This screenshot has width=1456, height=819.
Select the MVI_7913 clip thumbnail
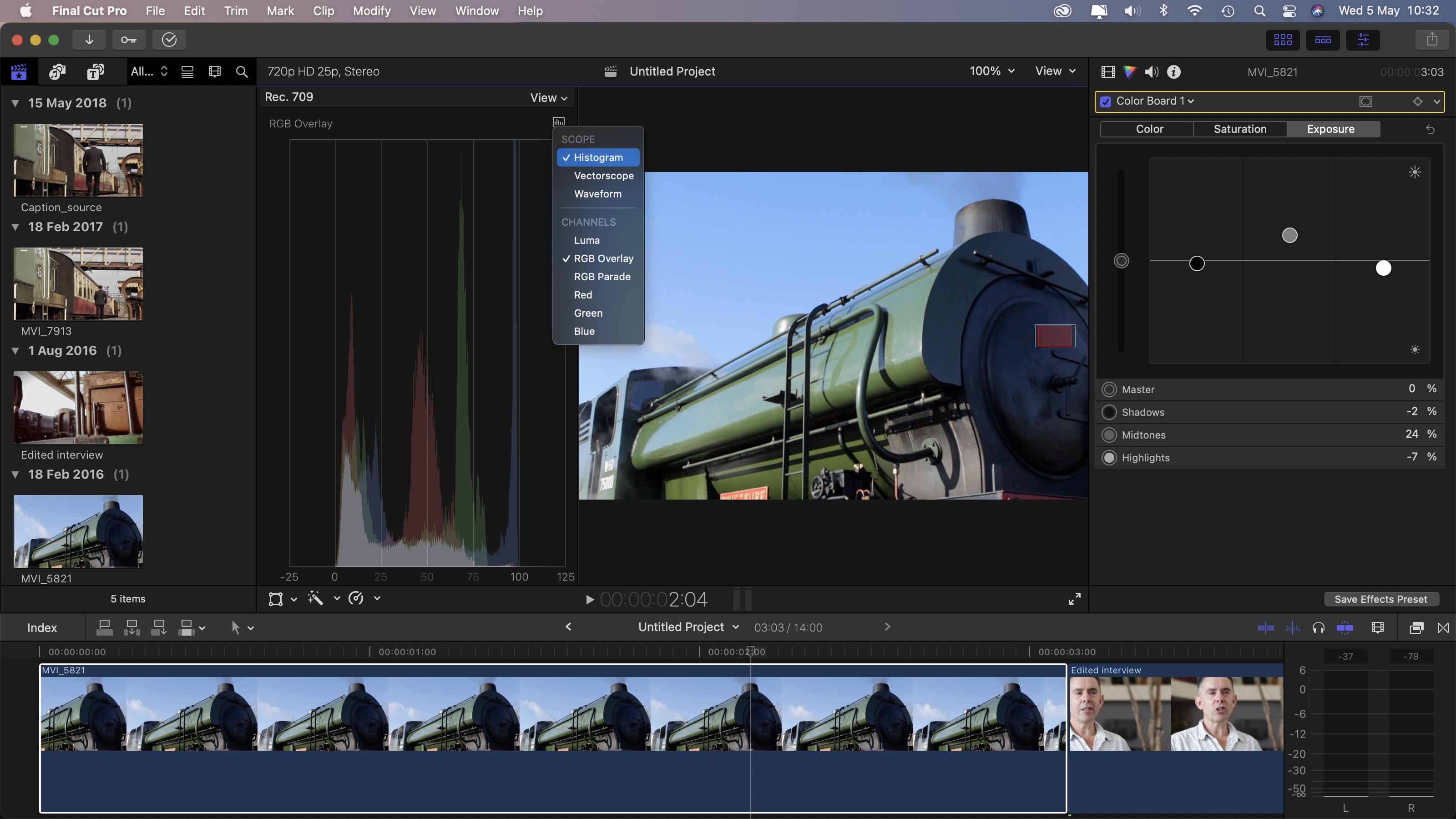point(77,284)
